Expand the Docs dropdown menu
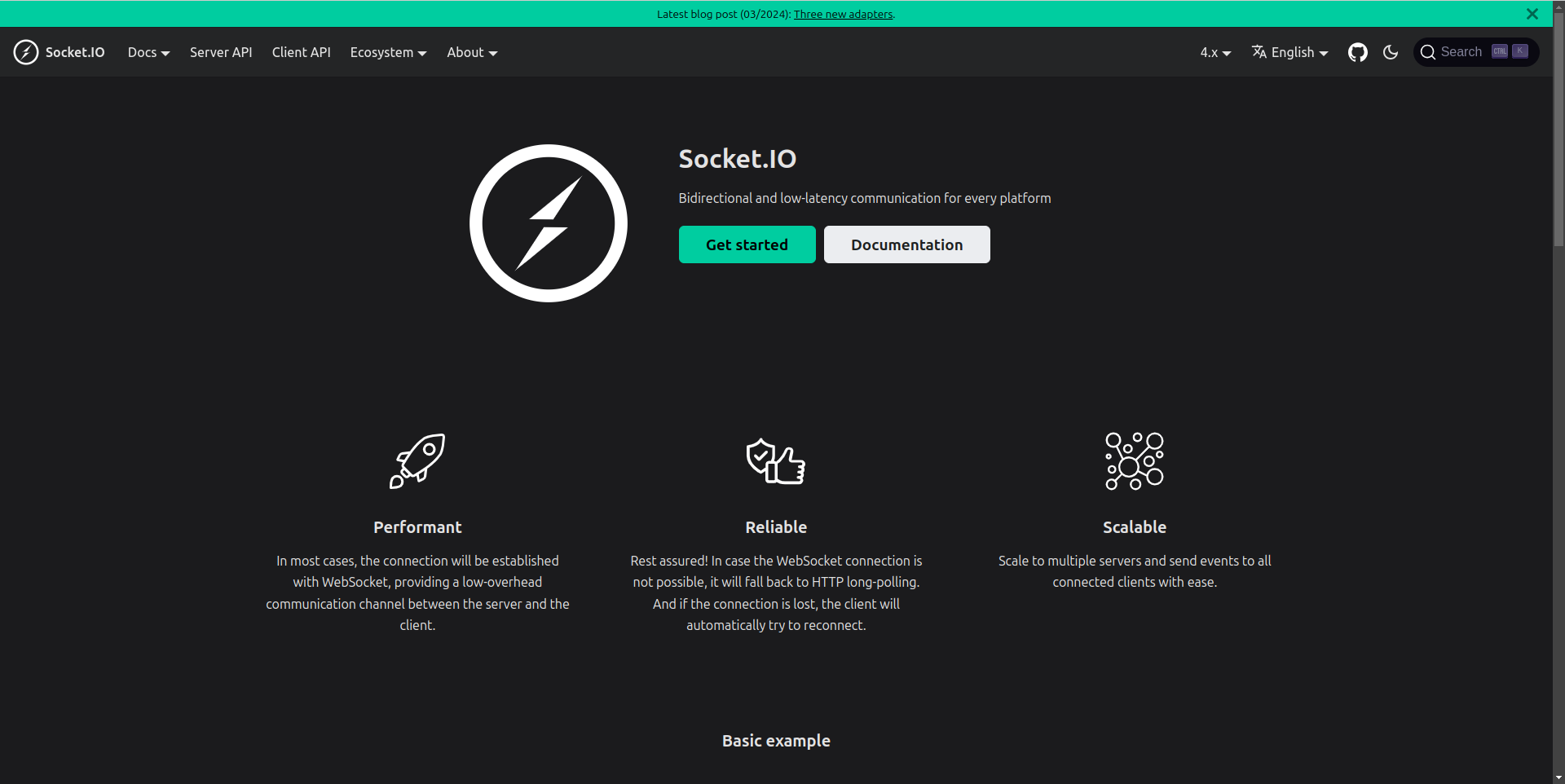The height and width of the screenshot is (784, 1565). 148,52
